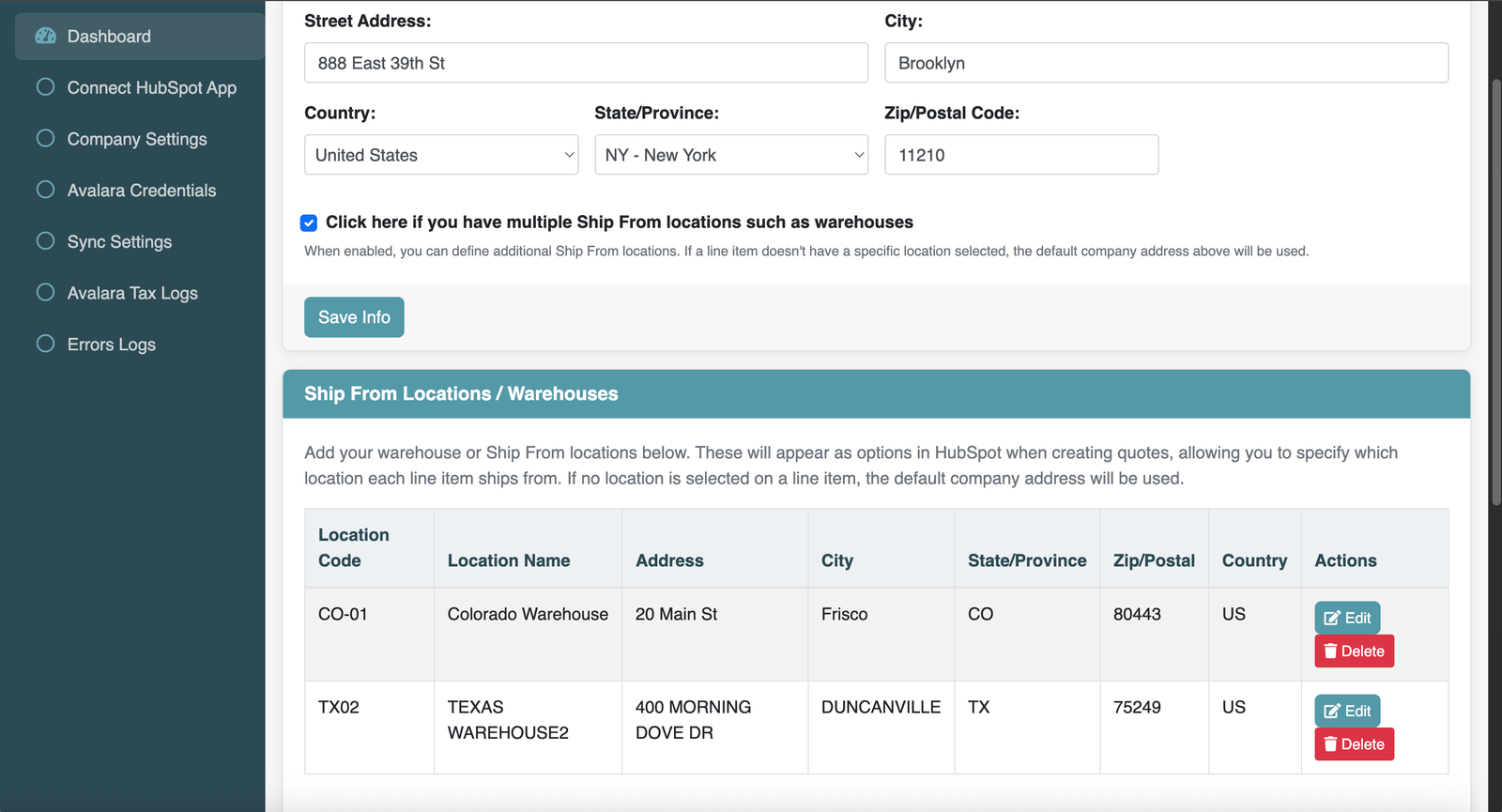Click circle icon beside Company Settings

coord(45,138)
